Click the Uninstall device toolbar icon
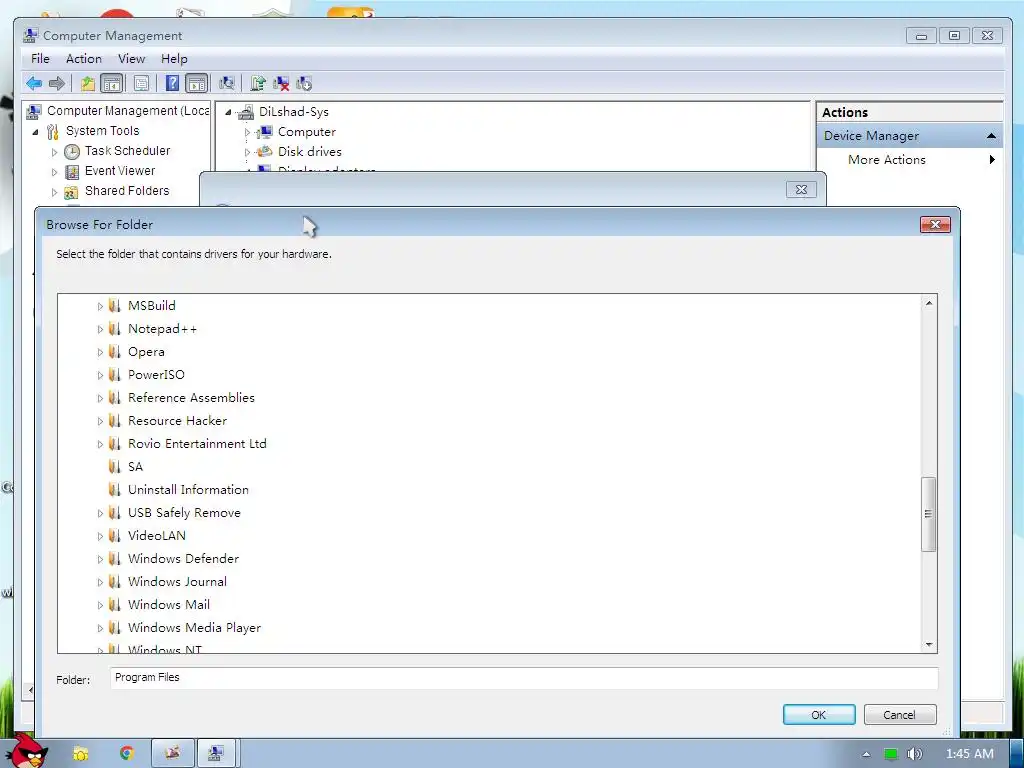1024x768 pixels. click(x=281, y=83)
